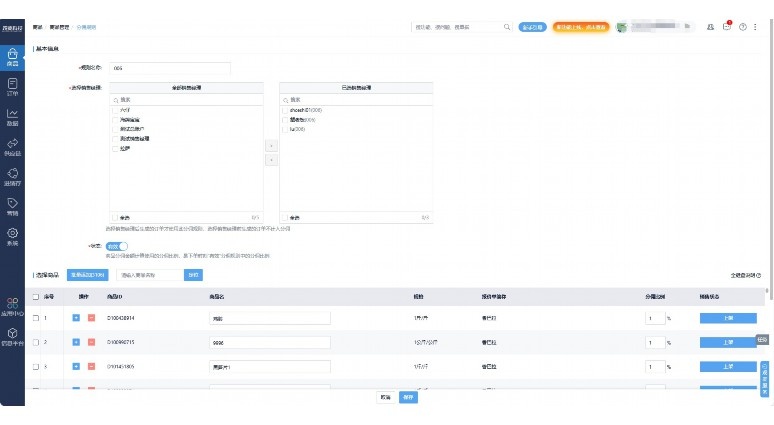
Task: Go to the second breadcrumb item
Action: (x=59, y=27)
